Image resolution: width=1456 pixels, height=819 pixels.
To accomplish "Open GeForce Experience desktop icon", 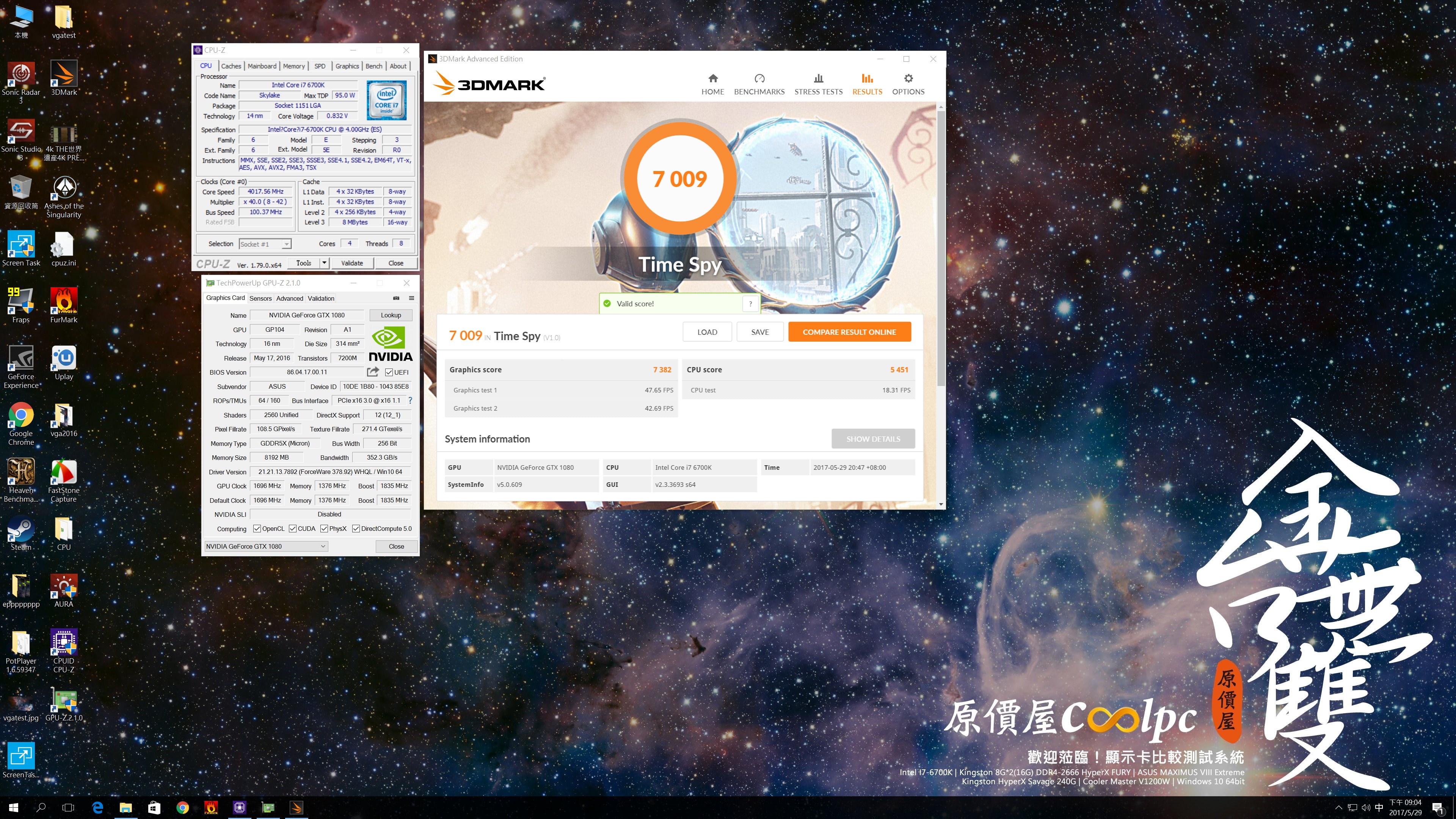I will [21, 367].
